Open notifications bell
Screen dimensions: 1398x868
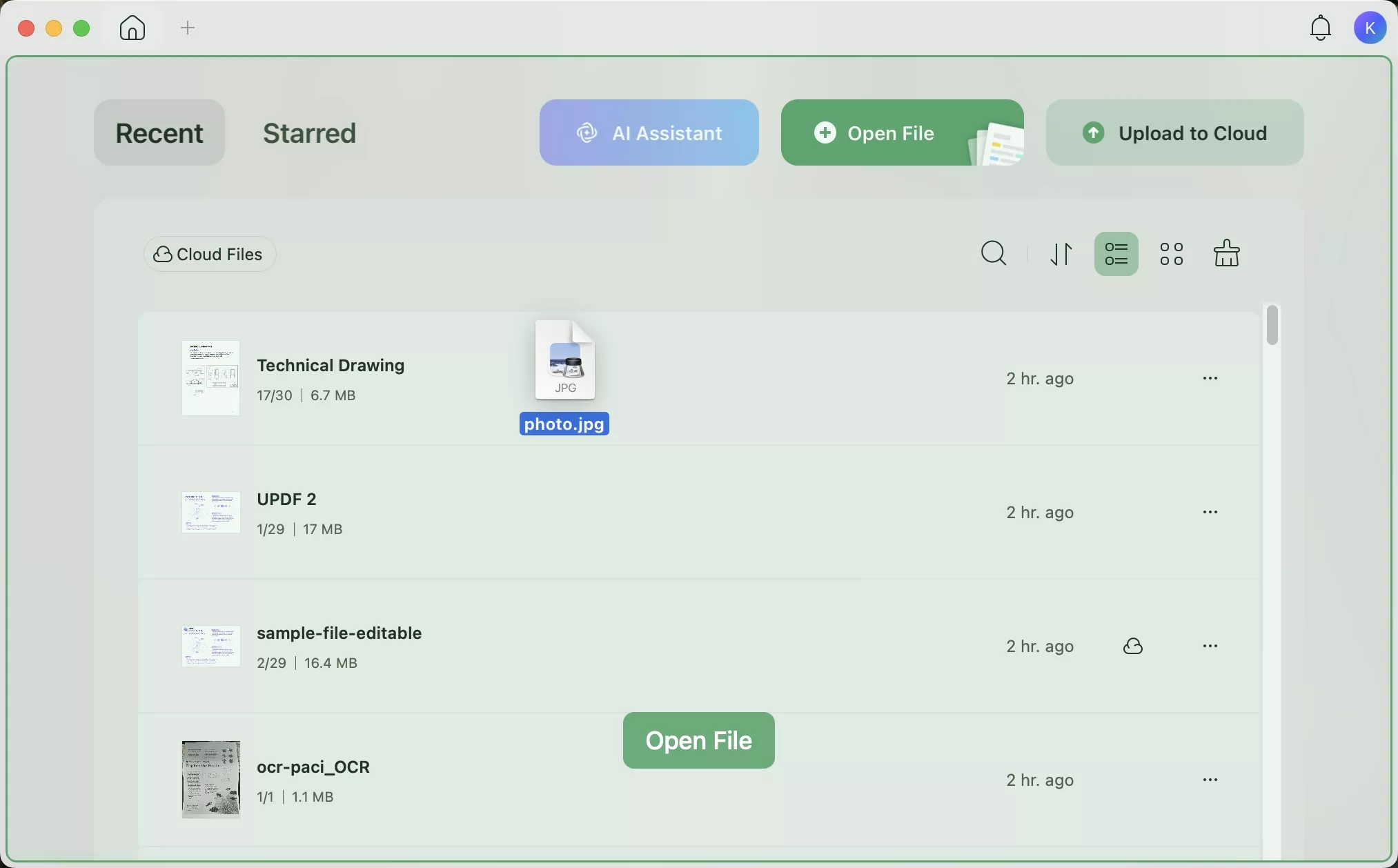tap(1321, 28)
